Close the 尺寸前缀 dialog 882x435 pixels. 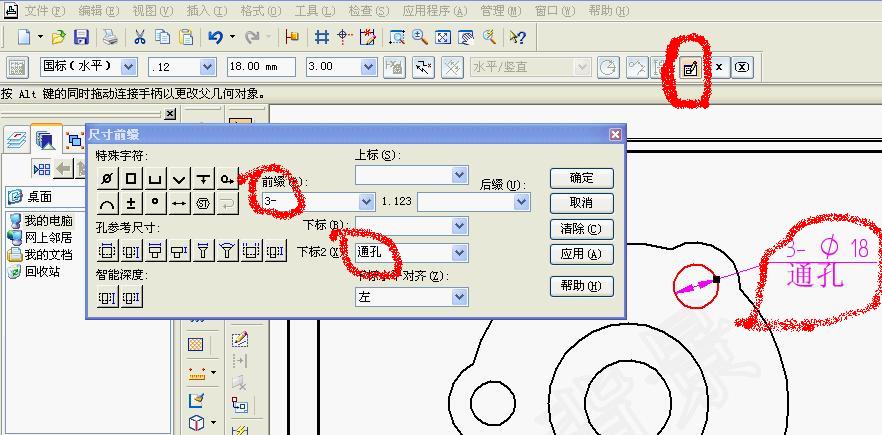615,135
